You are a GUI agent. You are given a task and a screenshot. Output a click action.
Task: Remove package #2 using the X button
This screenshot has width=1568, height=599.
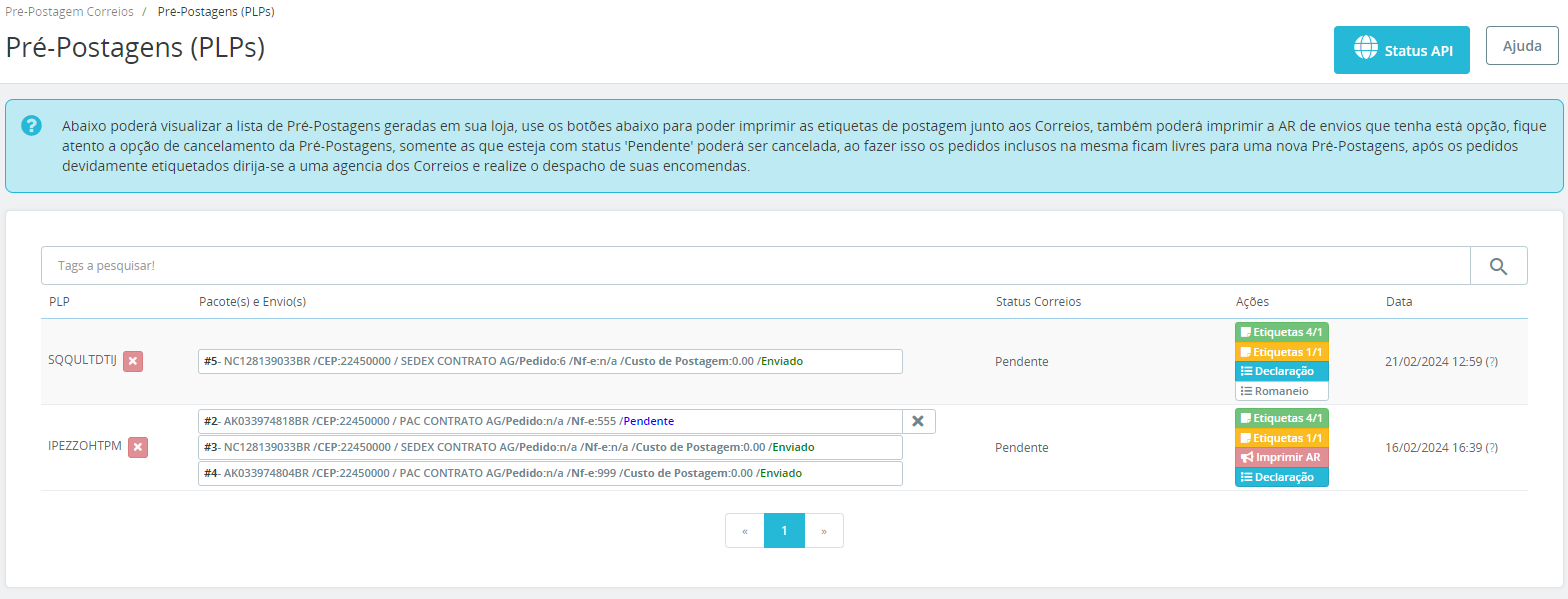coord(918,421)
